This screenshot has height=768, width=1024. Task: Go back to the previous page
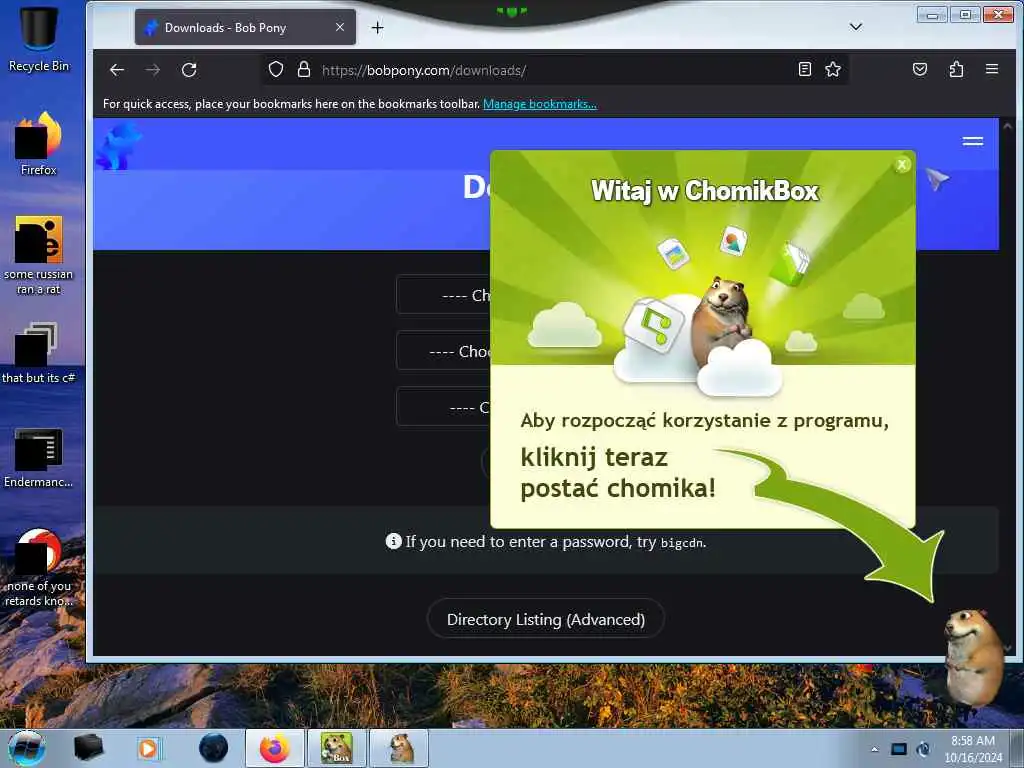tap(117, 70)
